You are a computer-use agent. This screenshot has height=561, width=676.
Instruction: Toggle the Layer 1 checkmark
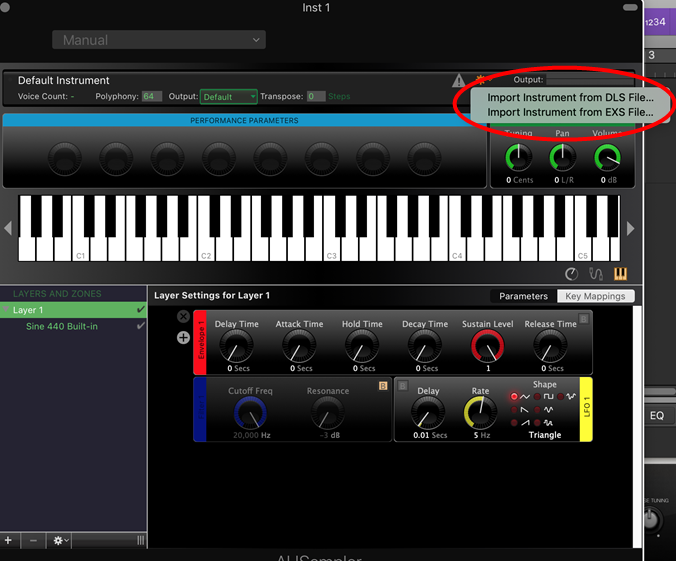tap(141, 310)
